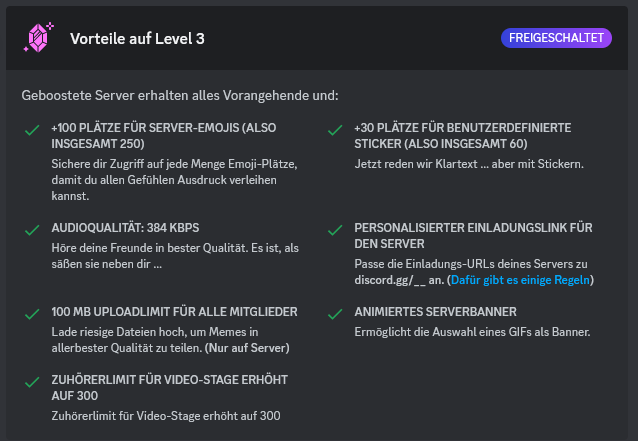Click the 'Vorteile auf Level 3' heading
Image resolution: width=638 pixels, height=441 pixels.
[137, 38]
